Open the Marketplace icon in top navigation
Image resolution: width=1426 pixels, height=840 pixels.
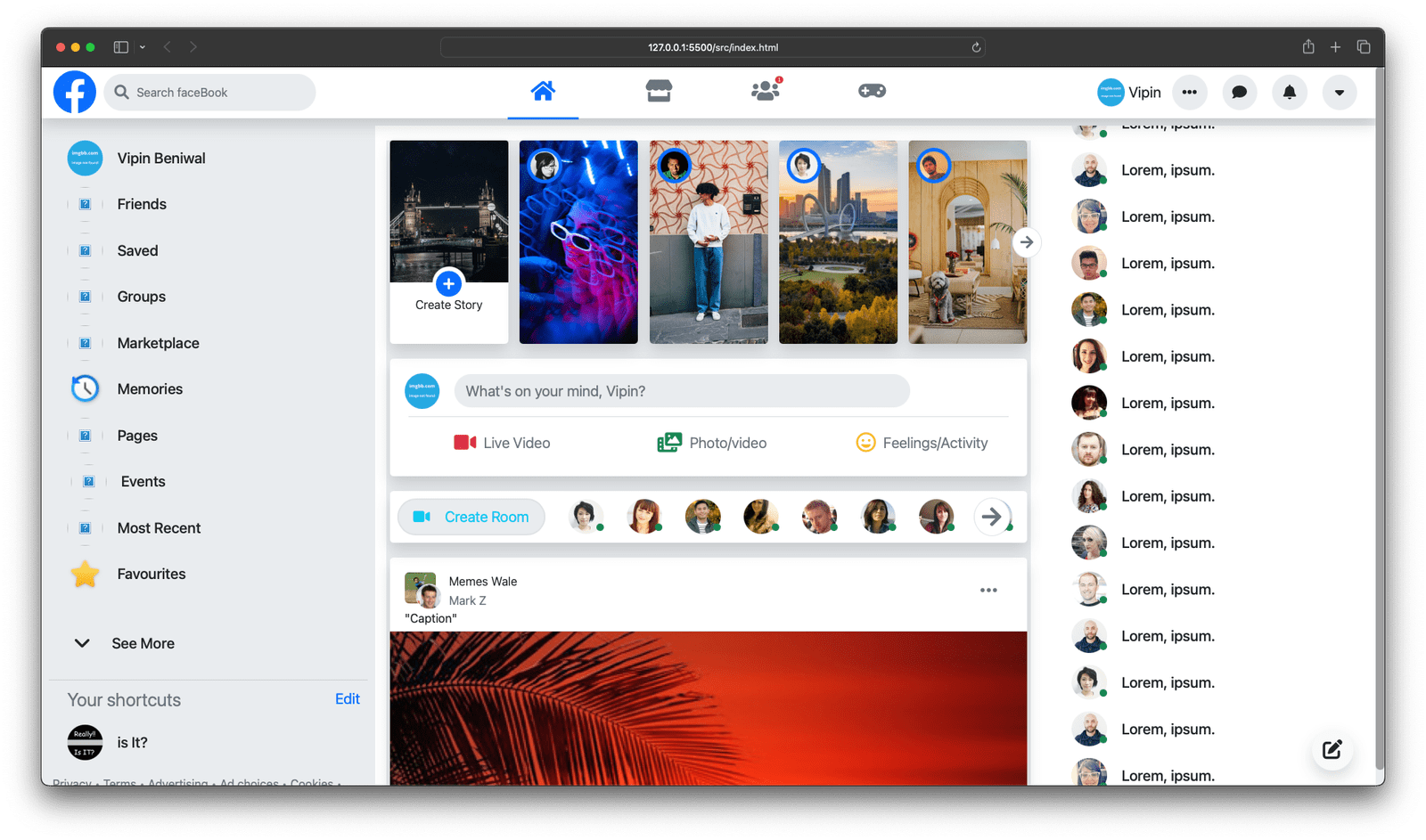click(x=658, y=90)
